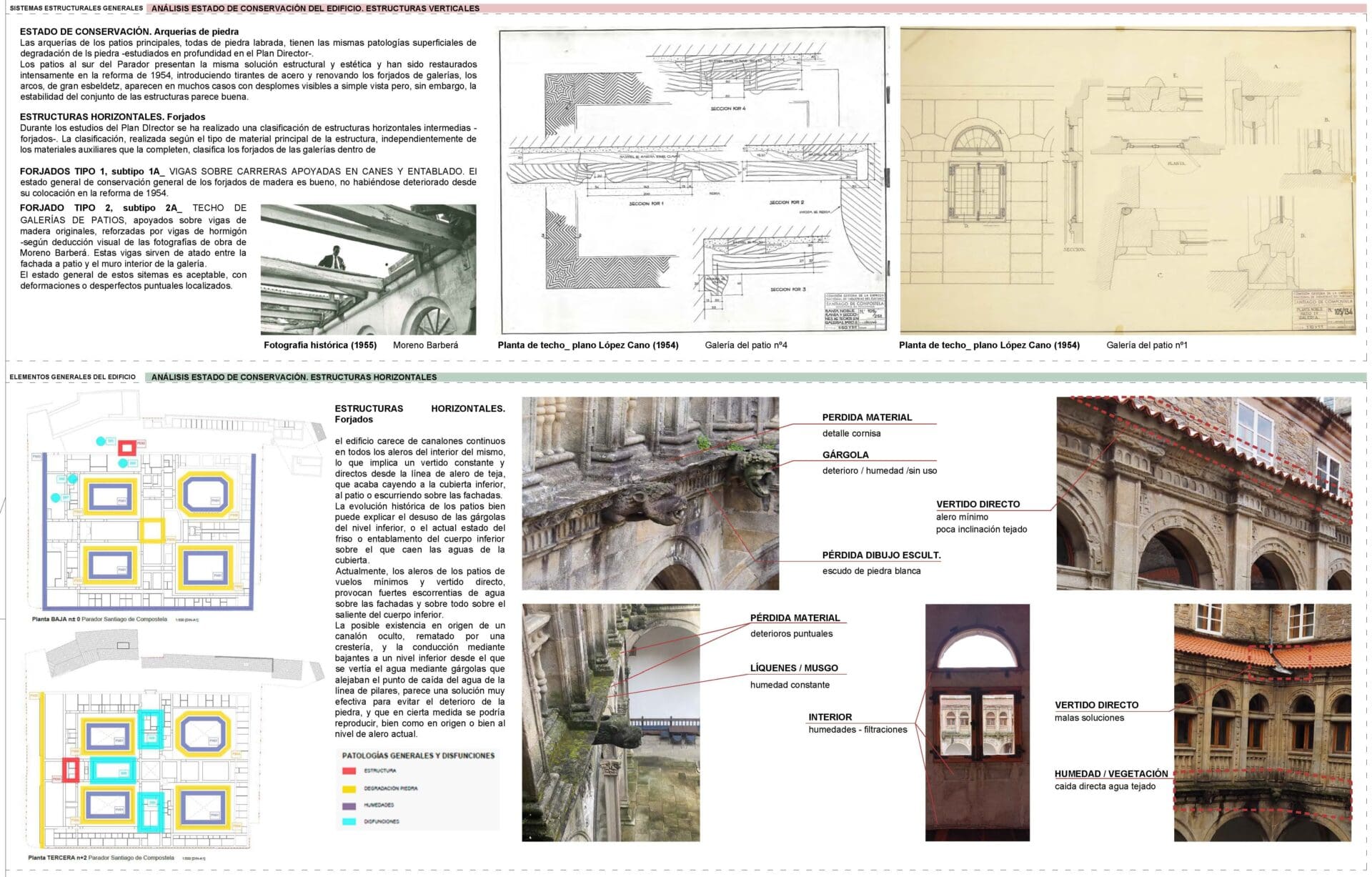1372x877 pixels.
Task: Open the Galería del patio nº1 drawing
Action: pyautogui.click(x=1128, y=180)
